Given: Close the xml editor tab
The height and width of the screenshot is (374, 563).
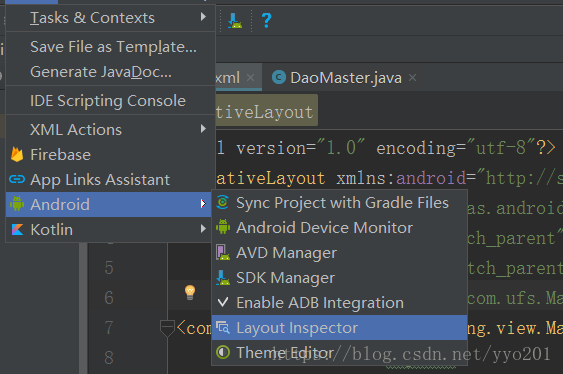Looking at the screenshot, I should (x=251, y=77).
